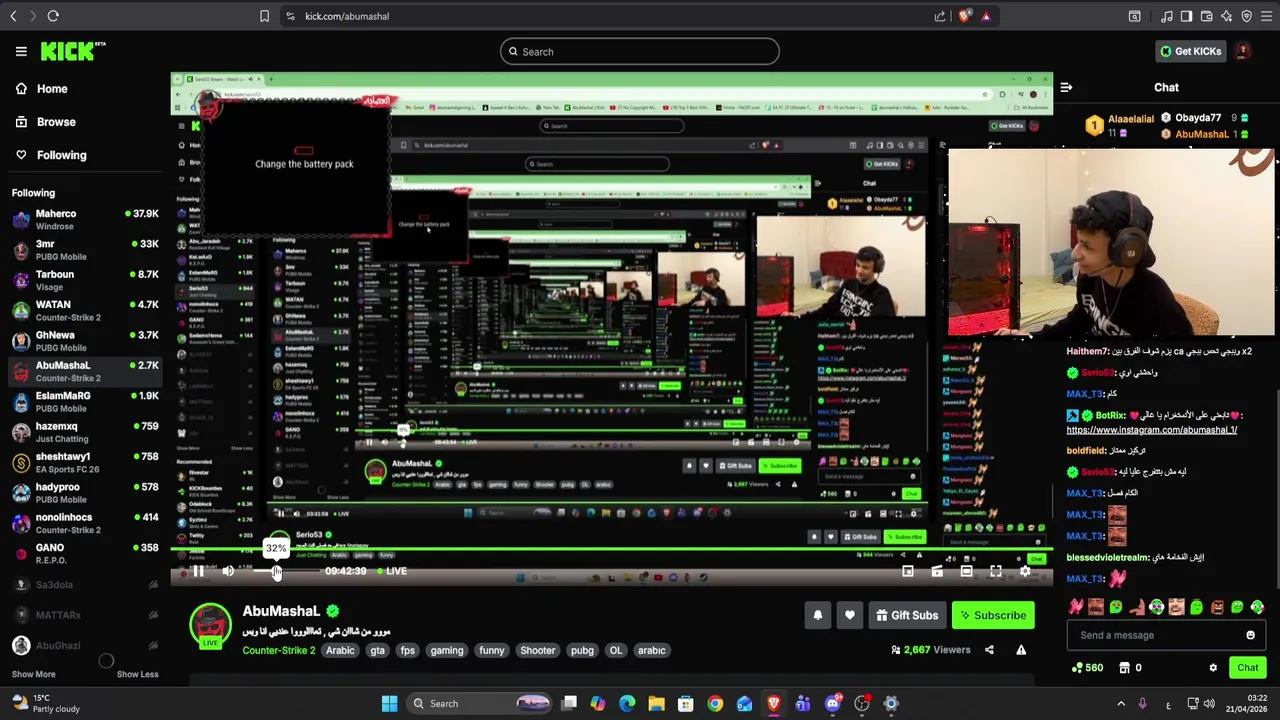This screenshot has height=720, width=1280.
Task: Share the stream via share icon
Action: 989,650
